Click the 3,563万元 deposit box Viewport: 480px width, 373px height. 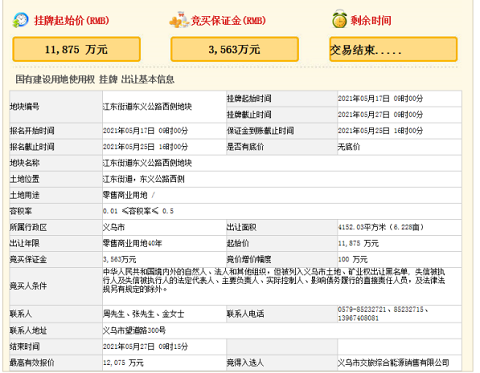234,49
